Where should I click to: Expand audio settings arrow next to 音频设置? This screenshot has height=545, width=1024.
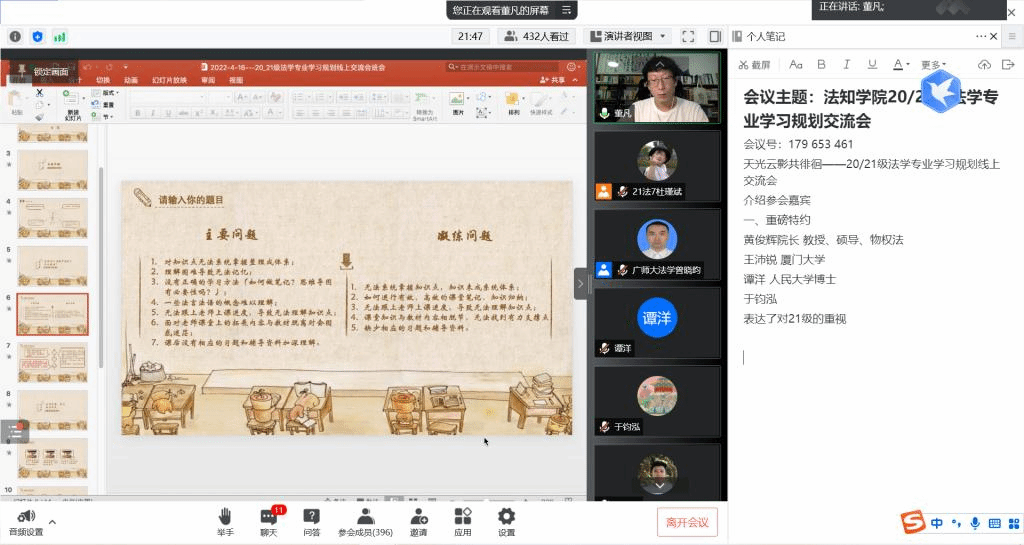(52, 521)
